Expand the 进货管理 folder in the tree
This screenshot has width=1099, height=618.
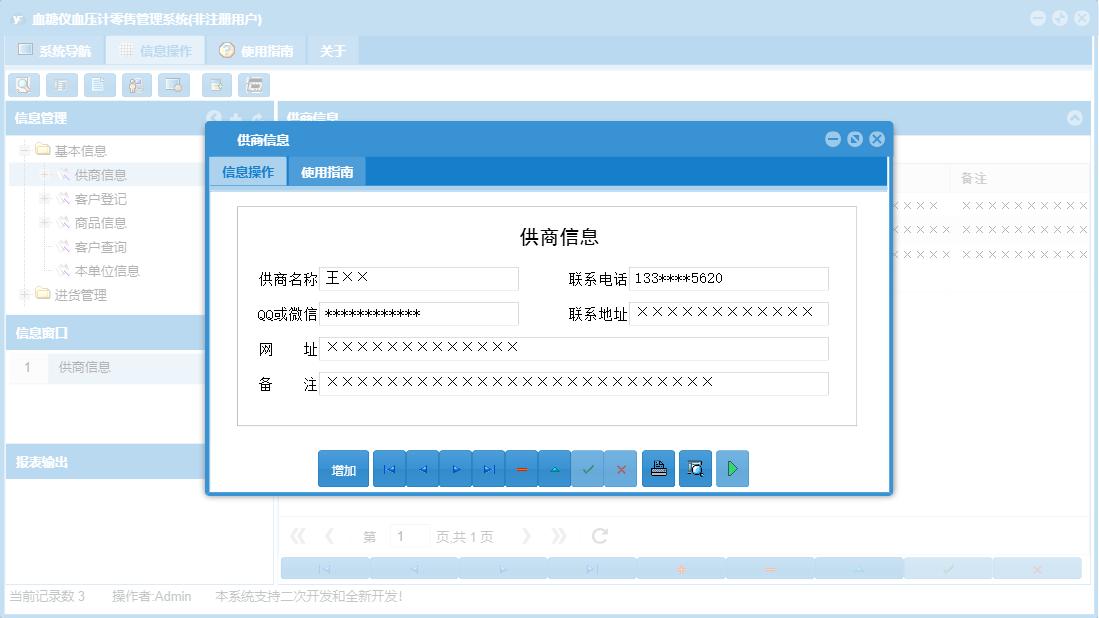tap(22, 294)
